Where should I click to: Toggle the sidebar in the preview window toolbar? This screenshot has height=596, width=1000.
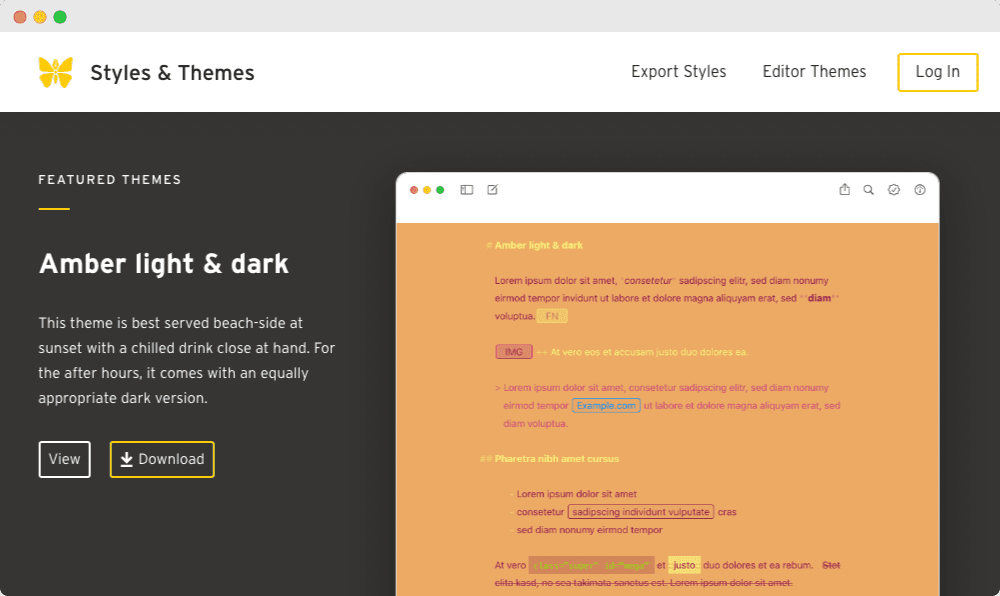tap(467, 189)
